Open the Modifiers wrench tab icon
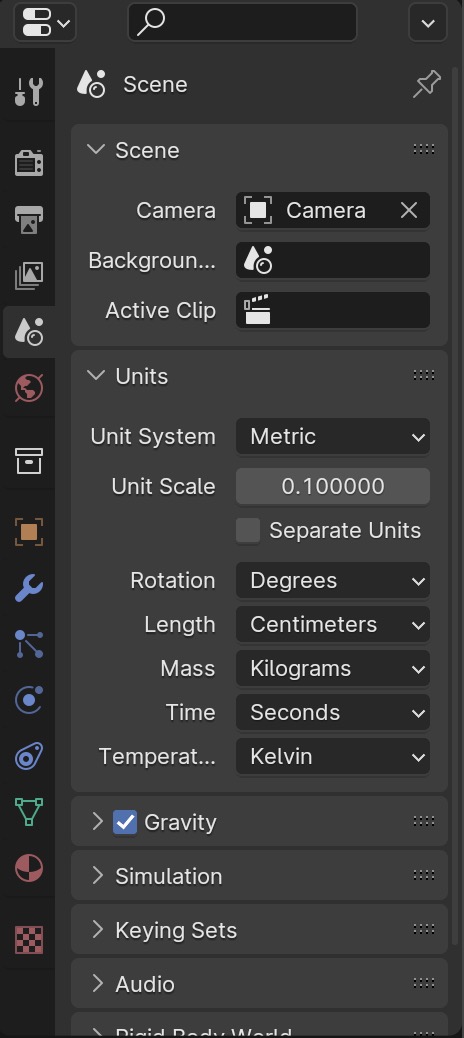464x1038 pixels. [x=28, y=588]
